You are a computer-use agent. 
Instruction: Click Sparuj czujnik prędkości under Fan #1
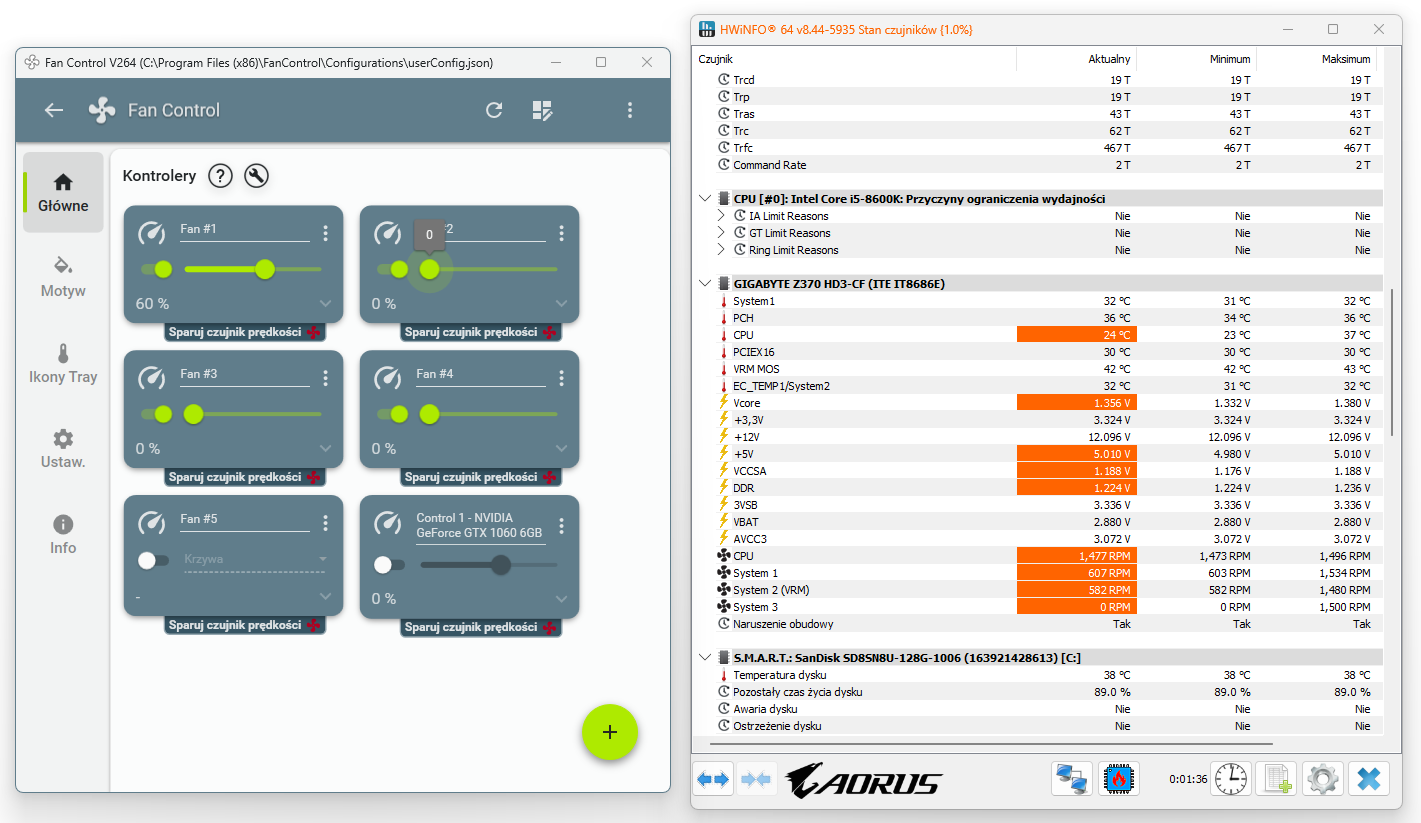coord(245,332)
